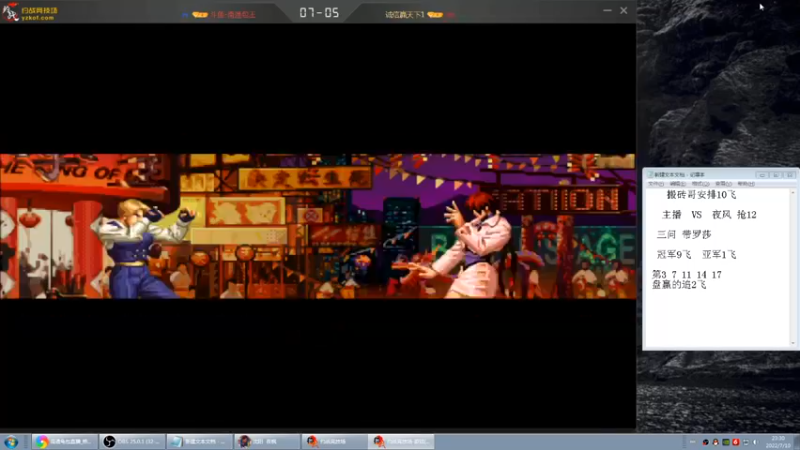The height and width of the screenshot is (450, 800).
Task: Switch to the game character avatar taskbar item
Action: (x=267, y=442)
